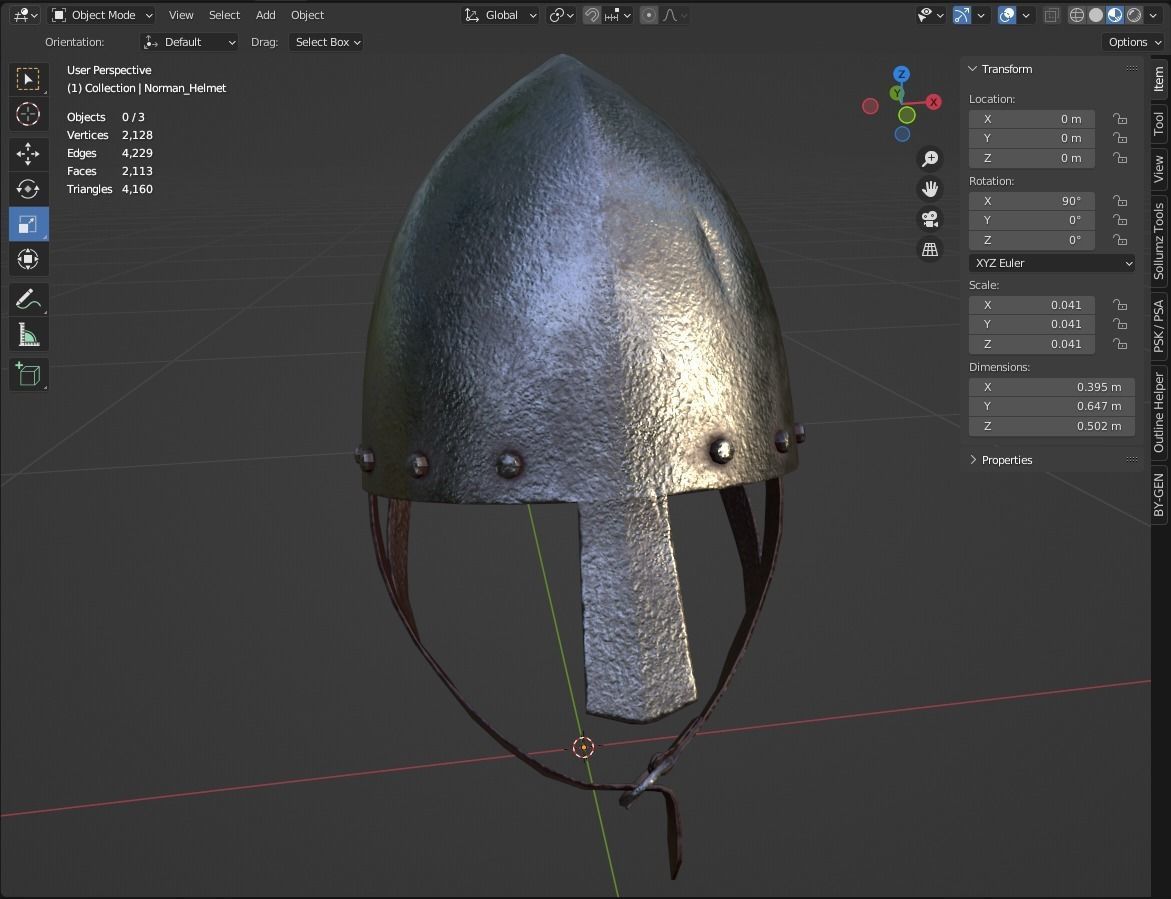Screen dimensions: 1171x899
Task: Click Rotation X 90° field
Action: [x=1031, y=201]
